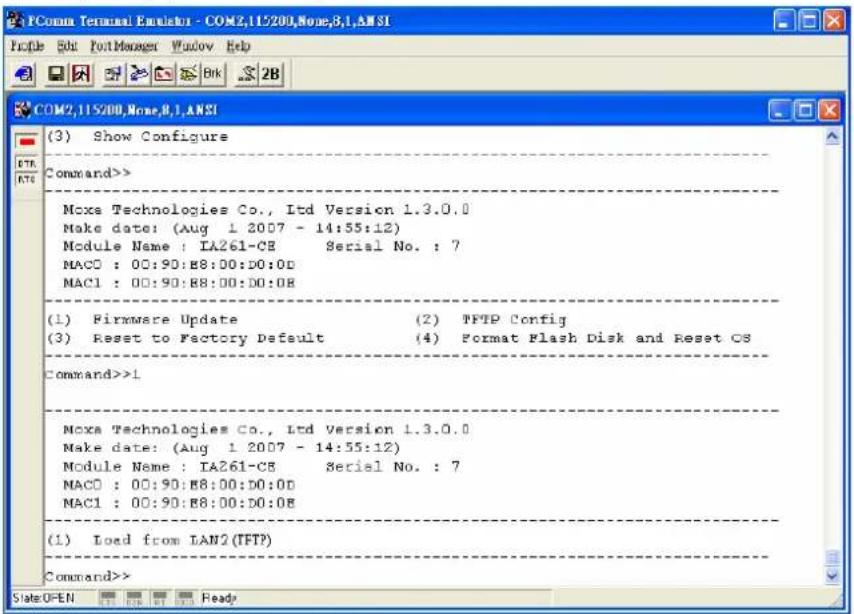Click 'Ready' in the status bar

click(x=219, y=598)
